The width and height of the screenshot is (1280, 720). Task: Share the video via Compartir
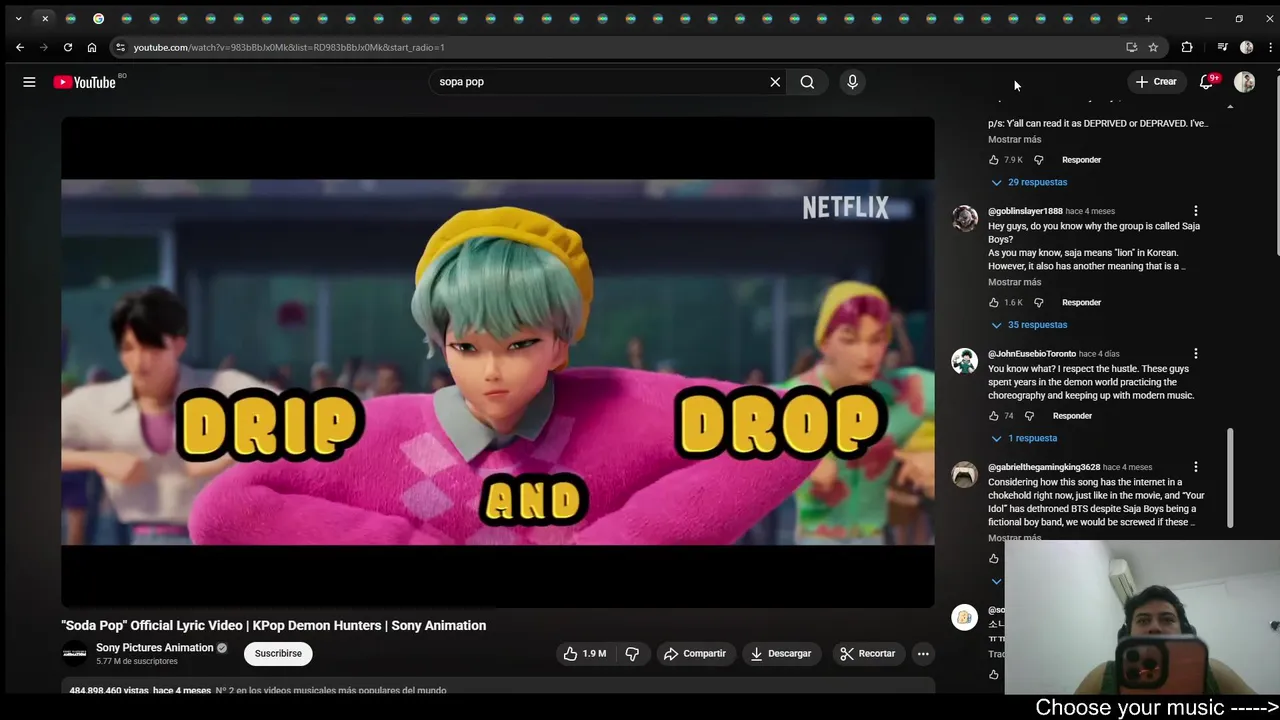695,654
